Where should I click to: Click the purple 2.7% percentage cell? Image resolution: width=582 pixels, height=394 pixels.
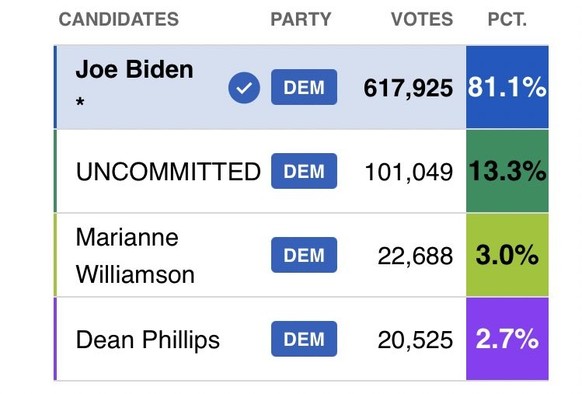click(507, 339)
